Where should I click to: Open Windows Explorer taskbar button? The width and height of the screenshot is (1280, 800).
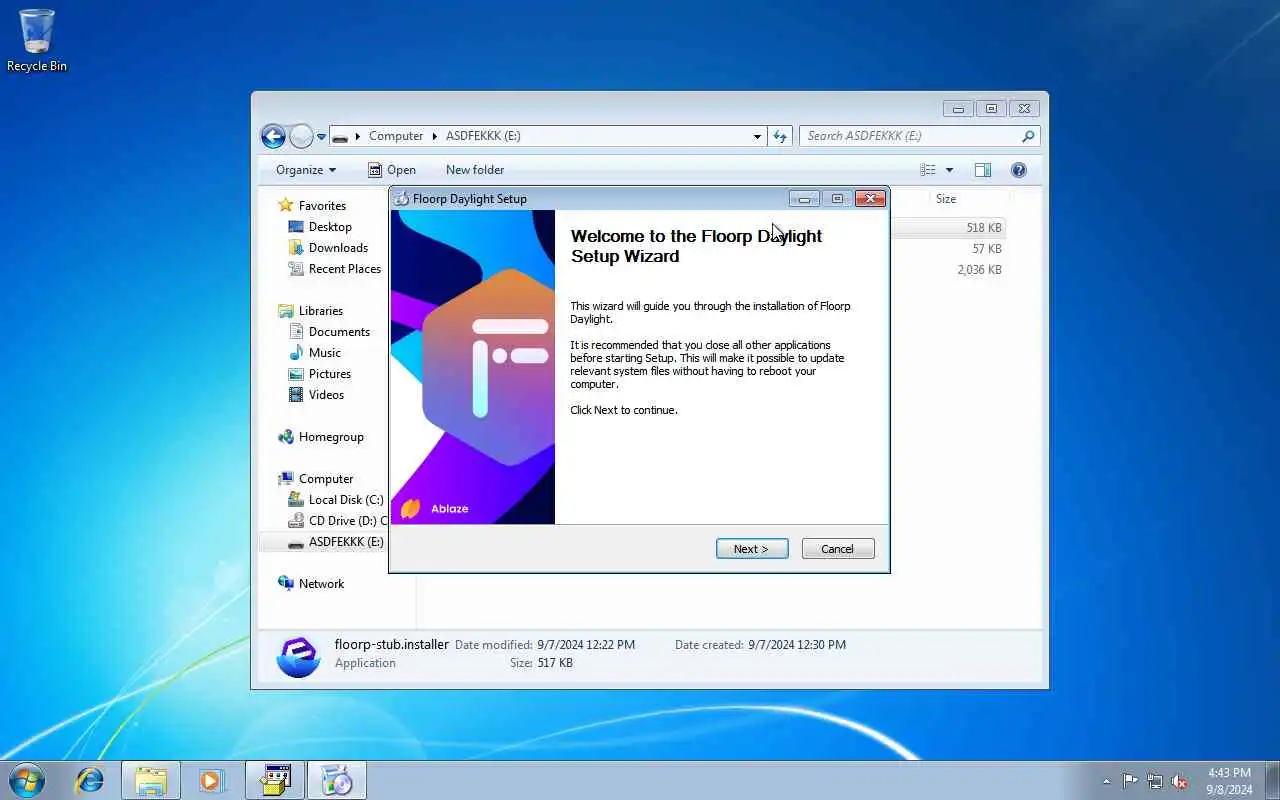click(x=151, y=780)
